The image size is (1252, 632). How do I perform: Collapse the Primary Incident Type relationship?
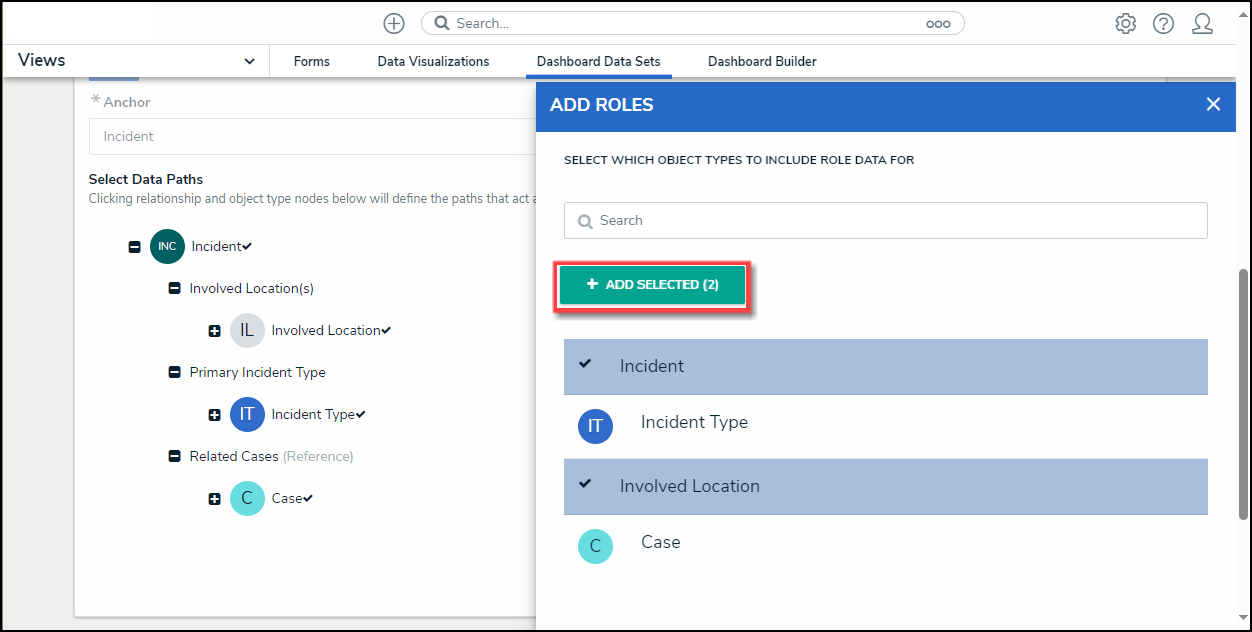click(174, 373)
